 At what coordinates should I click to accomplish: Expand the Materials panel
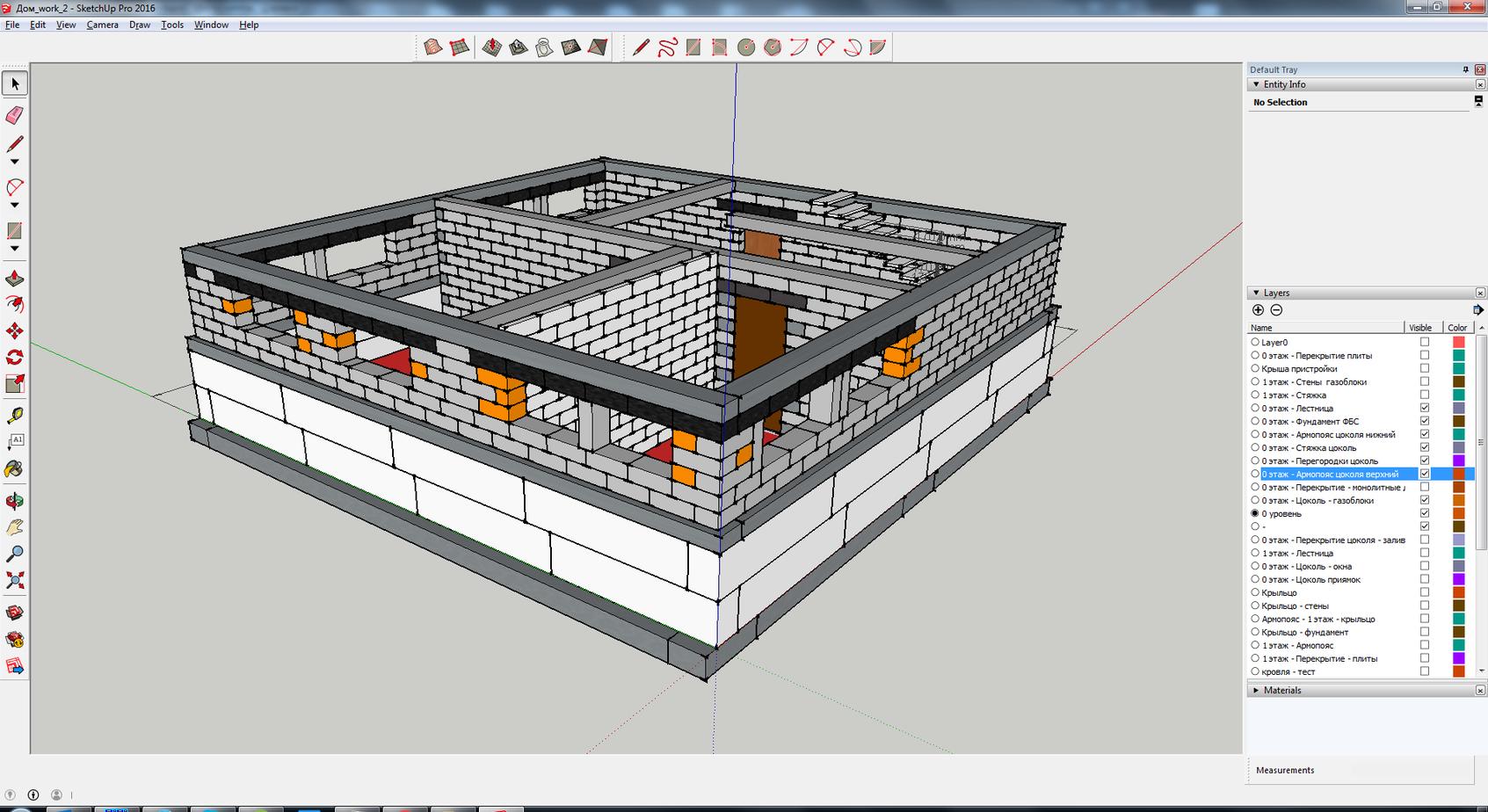(x=1256, y=691)
